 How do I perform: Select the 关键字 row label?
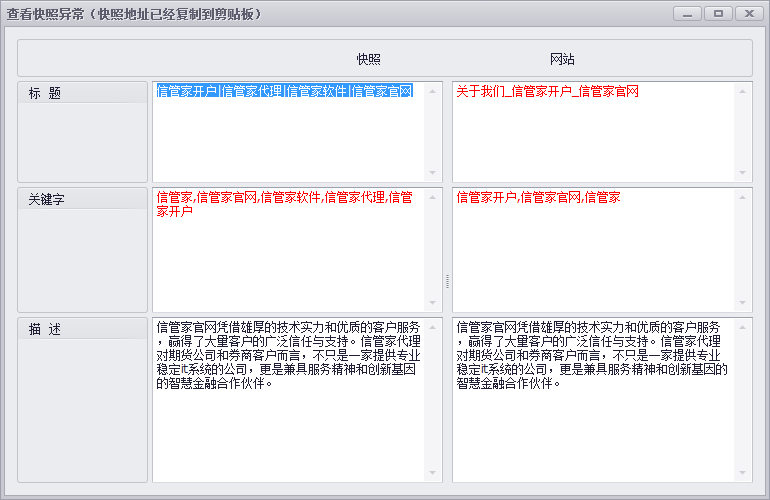tap(82, 199)
